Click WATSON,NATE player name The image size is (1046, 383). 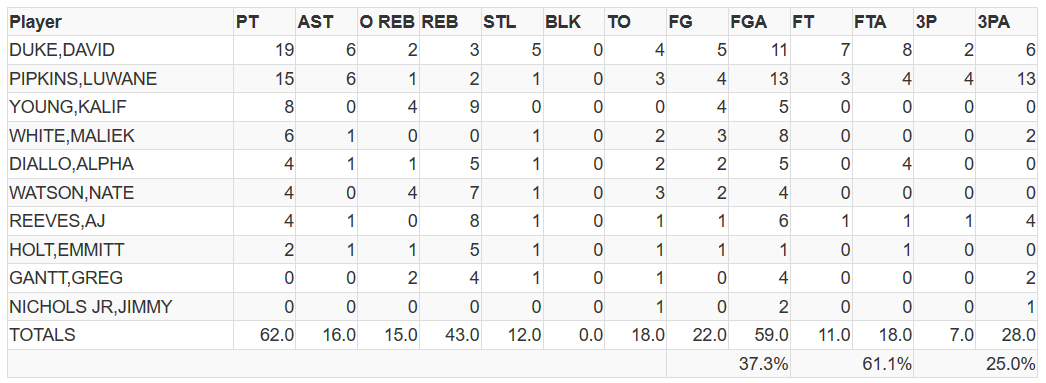[x=71, y=193]
